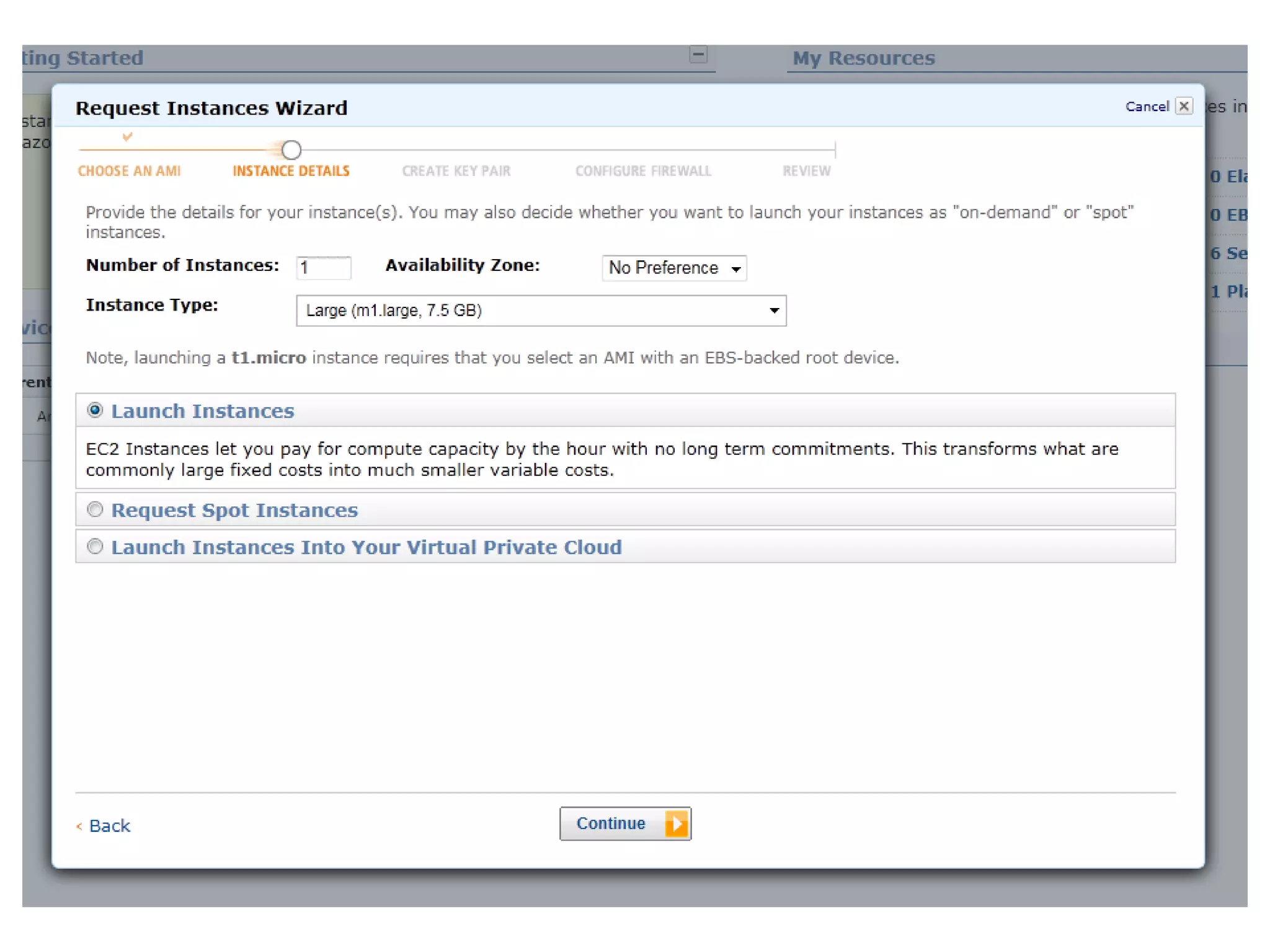1270x952 pixels.
Task: Click the Create Key Pair step label
Action: [456, 171]
